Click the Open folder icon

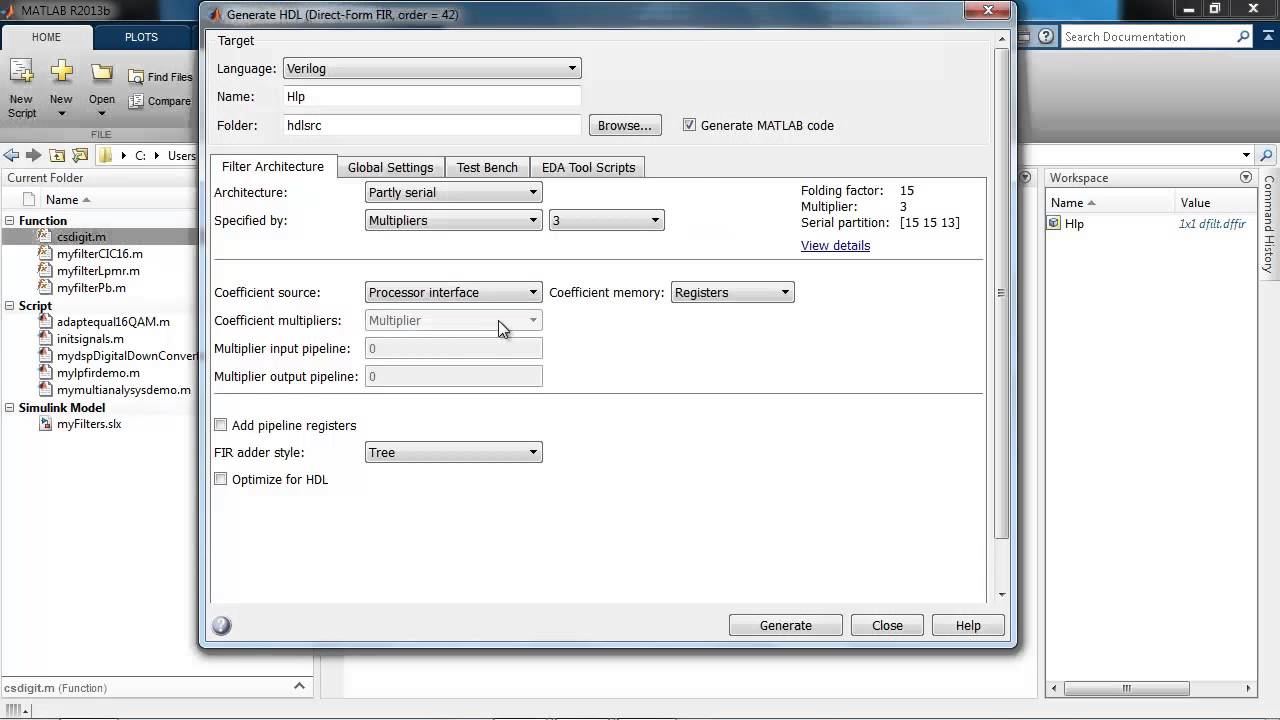tap(102, 73)
